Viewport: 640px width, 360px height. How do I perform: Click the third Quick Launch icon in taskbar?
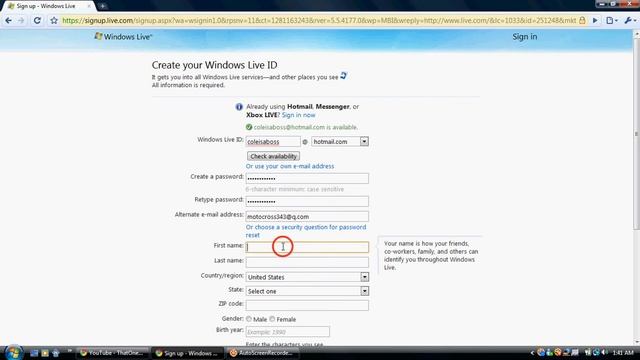pos(56,353)
